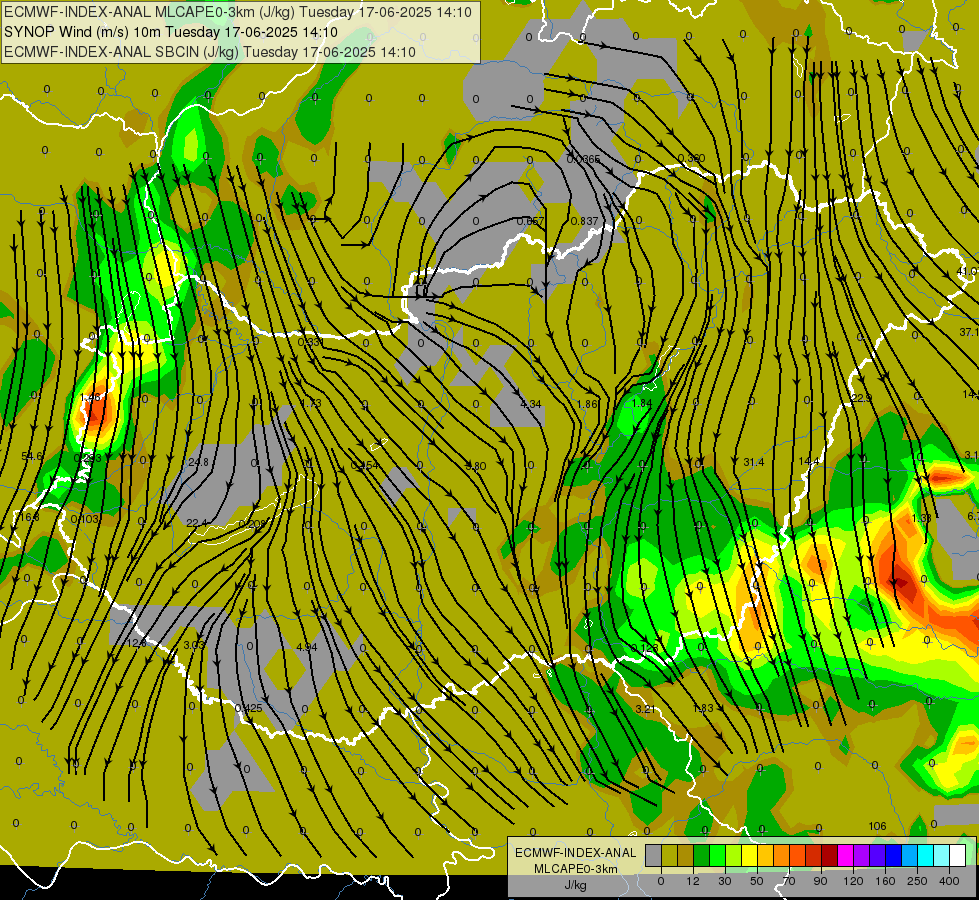Click the 'ECMWF-INDEX-ANAL SBCIN (J/kg)' title line
This screenshot has width=979, height=900.
[210, 52]
